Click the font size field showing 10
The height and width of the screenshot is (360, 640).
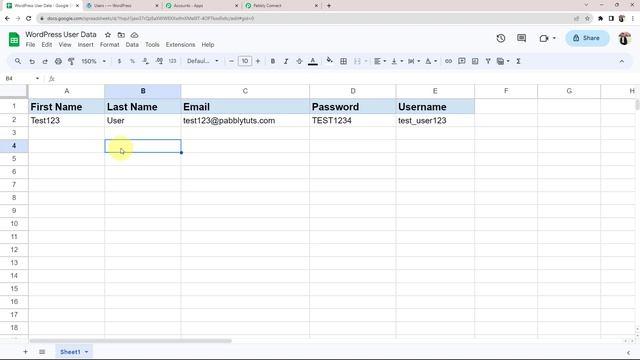coord(244,61)
